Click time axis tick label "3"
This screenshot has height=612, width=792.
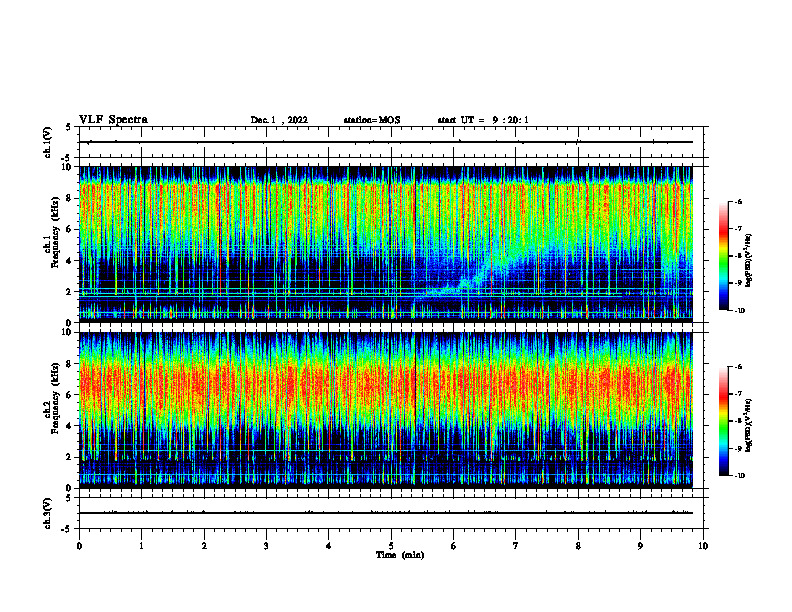(x=266, y=546)
